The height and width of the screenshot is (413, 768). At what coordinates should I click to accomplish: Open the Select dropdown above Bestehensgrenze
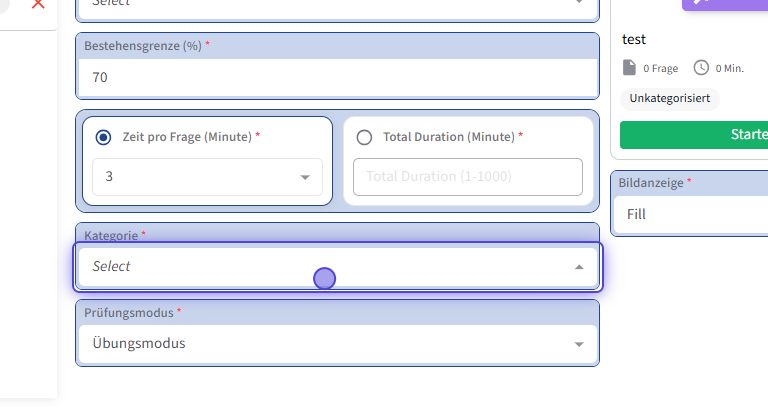tap(337, 4)
